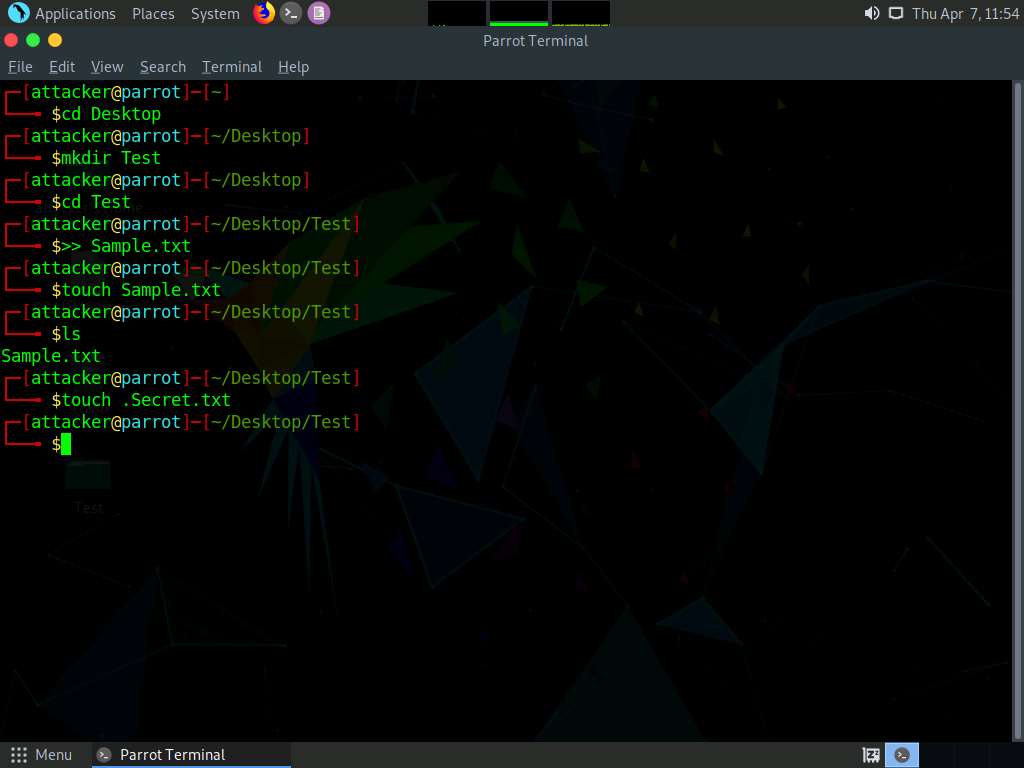Open the Edit menu
The height and width of the screenshot is (768, 1024).
(x=62, y=67)
